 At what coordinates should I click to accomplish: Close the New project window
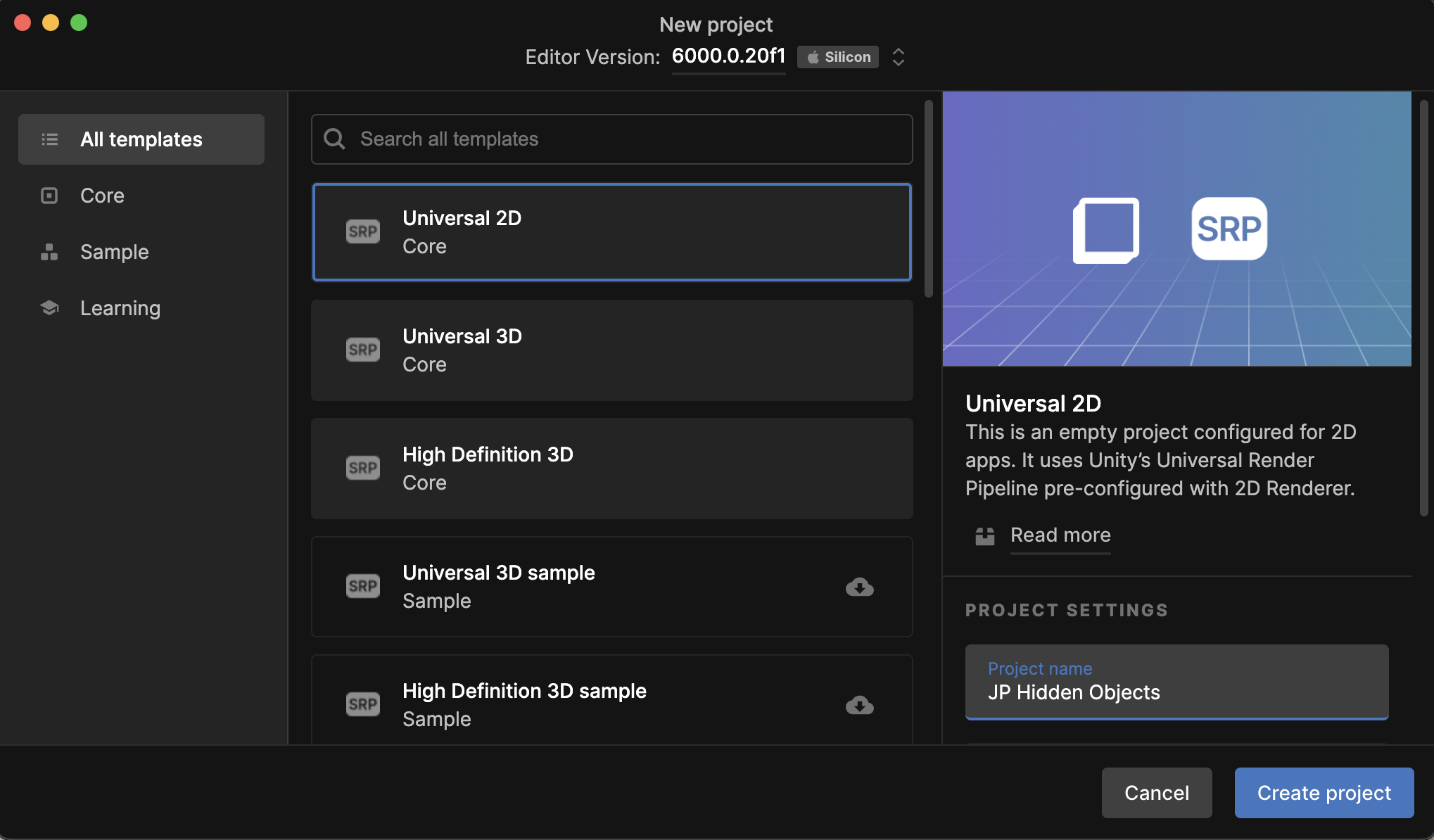tap(23, 23)
